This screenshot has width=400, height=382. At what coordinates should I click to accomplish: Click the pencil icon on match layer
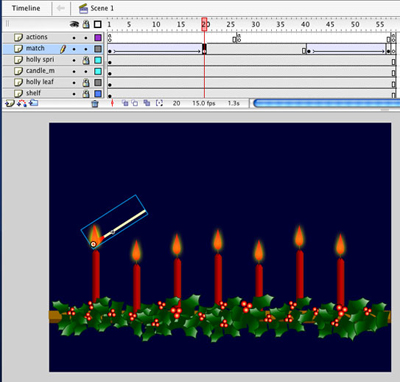pos(63,49)
